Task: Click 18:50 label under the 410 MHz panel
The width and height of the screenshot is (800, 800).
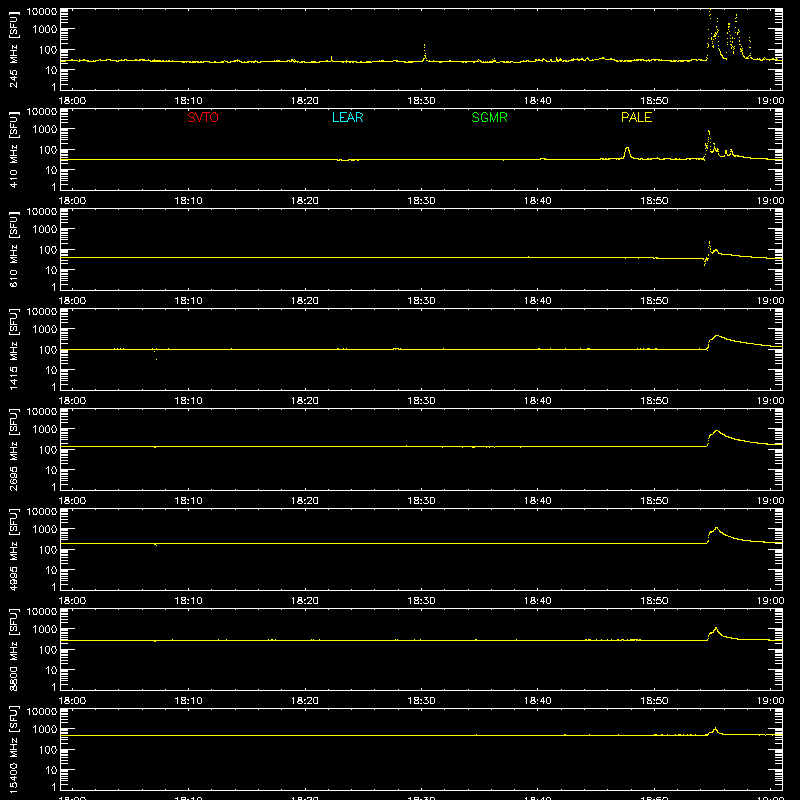Action: (654, 201)
